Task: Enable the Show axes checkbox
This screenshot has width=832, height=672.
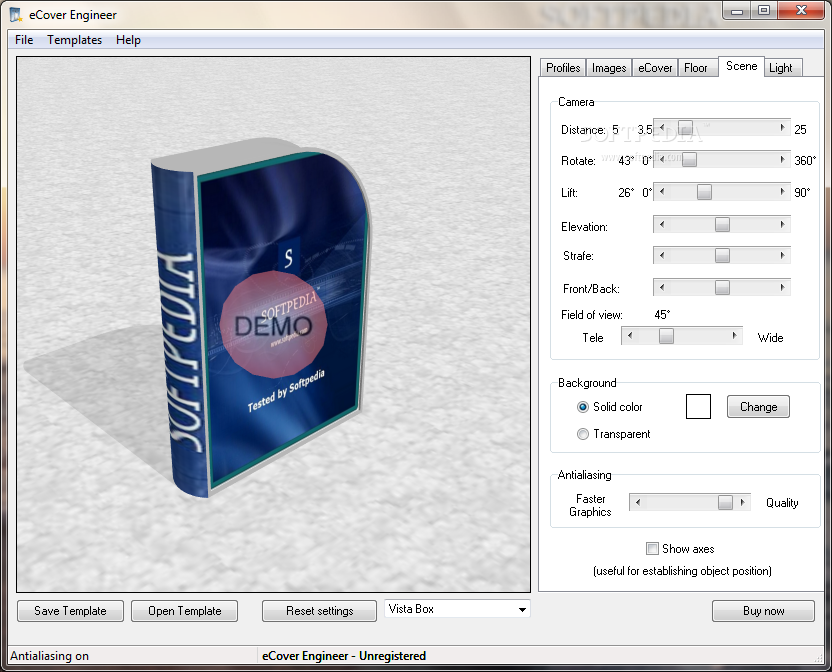Action: (652, 548)
